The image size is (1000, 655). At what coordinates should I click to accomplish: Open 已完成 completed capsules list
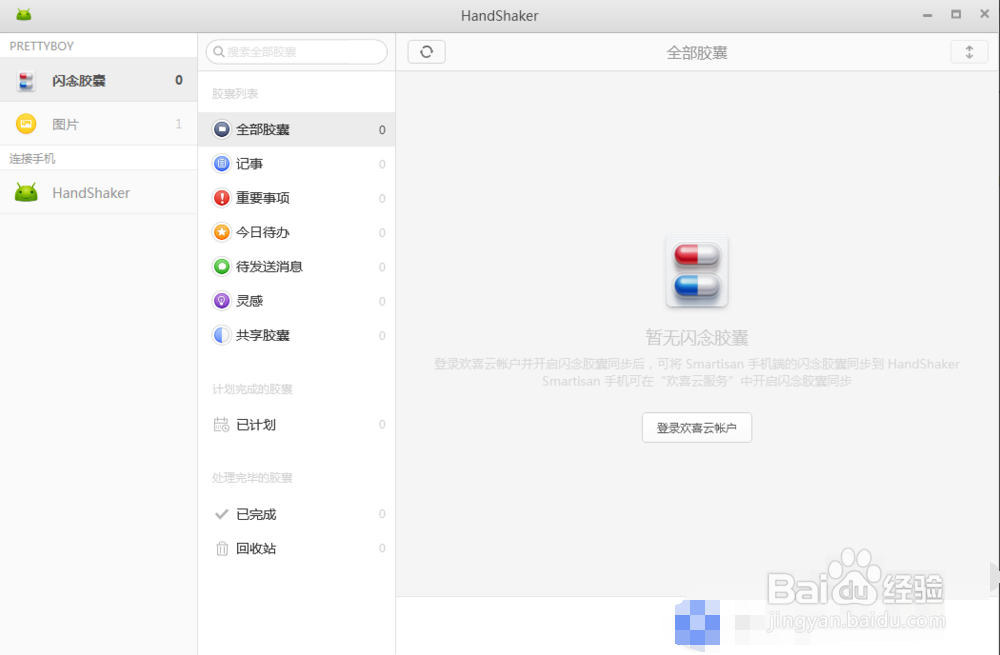[257, 514]
